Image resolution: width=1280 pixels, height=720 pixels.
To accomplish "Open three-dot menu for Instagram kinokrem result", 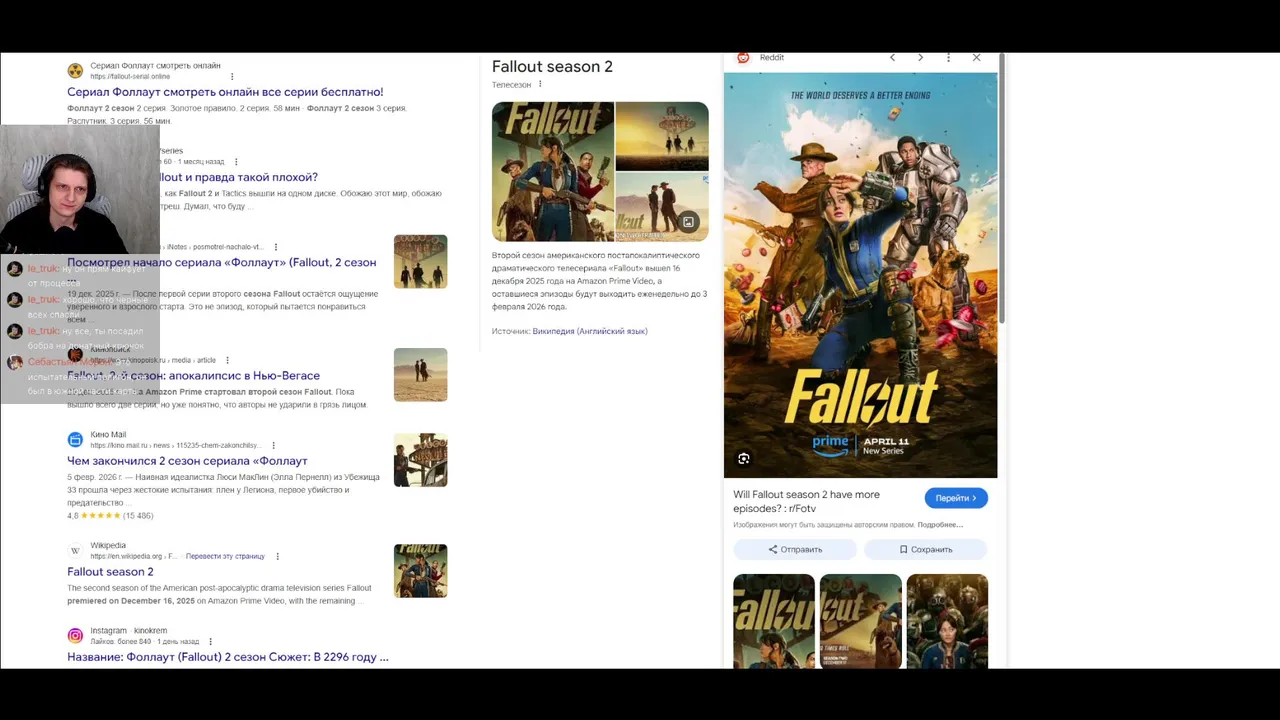I will 210,642.
